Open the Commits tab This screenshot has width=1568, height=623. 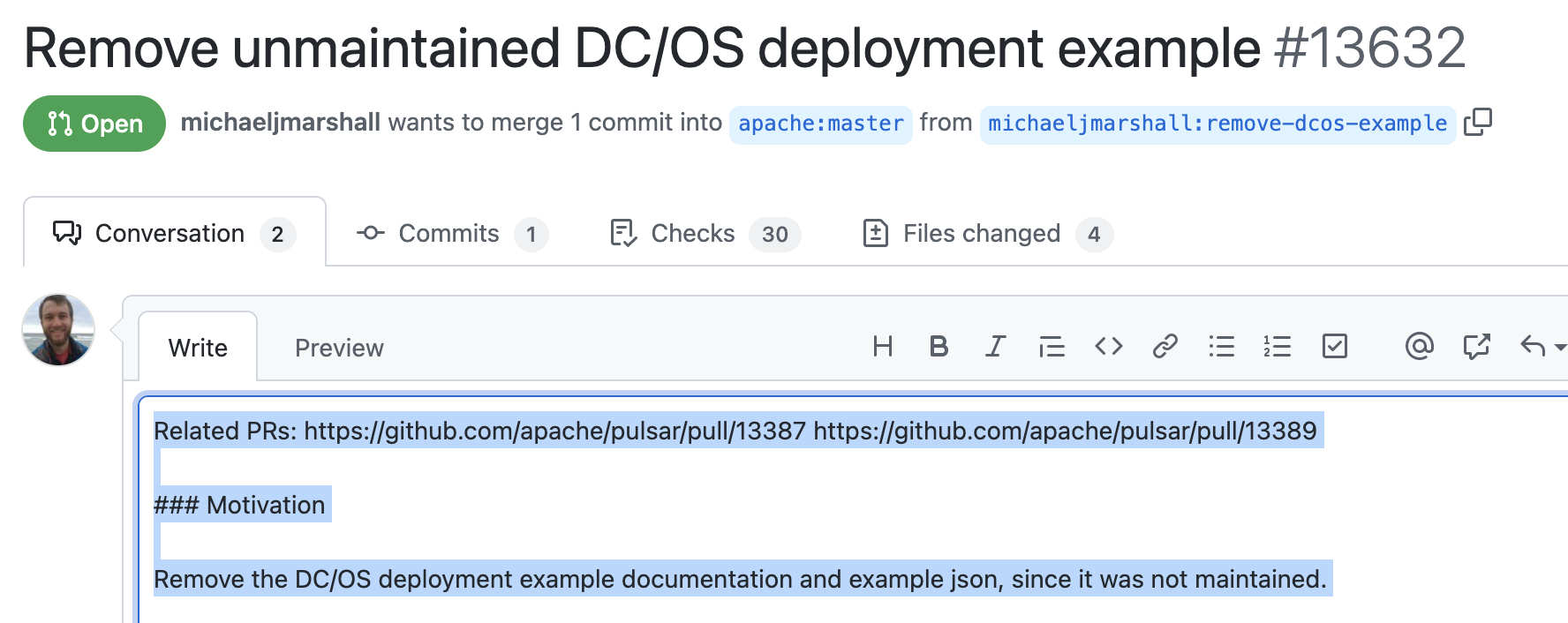click(452, 233)
